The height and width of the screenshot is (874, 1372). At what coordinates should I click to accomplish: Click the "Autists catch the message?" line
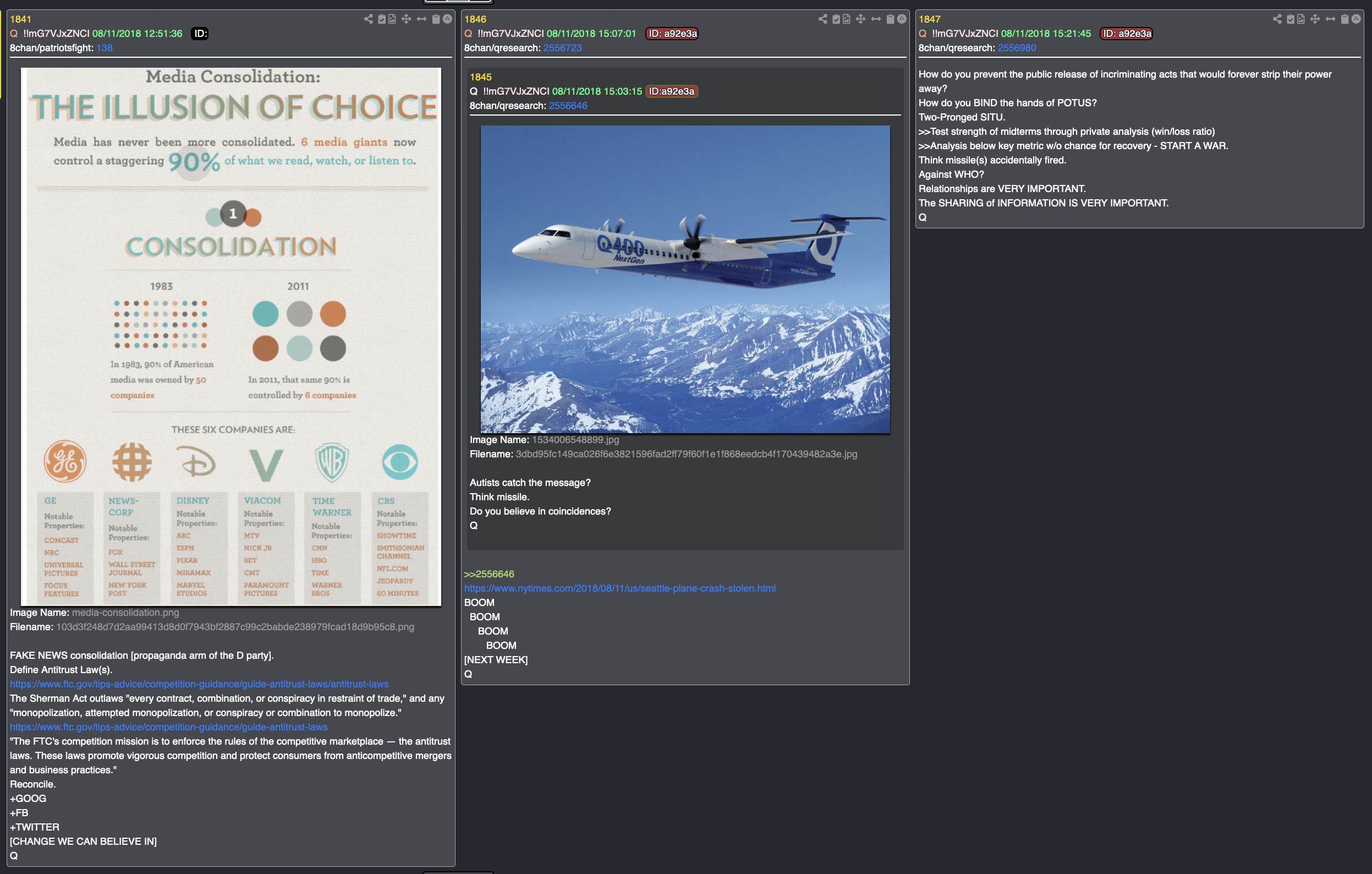(530, 482)
